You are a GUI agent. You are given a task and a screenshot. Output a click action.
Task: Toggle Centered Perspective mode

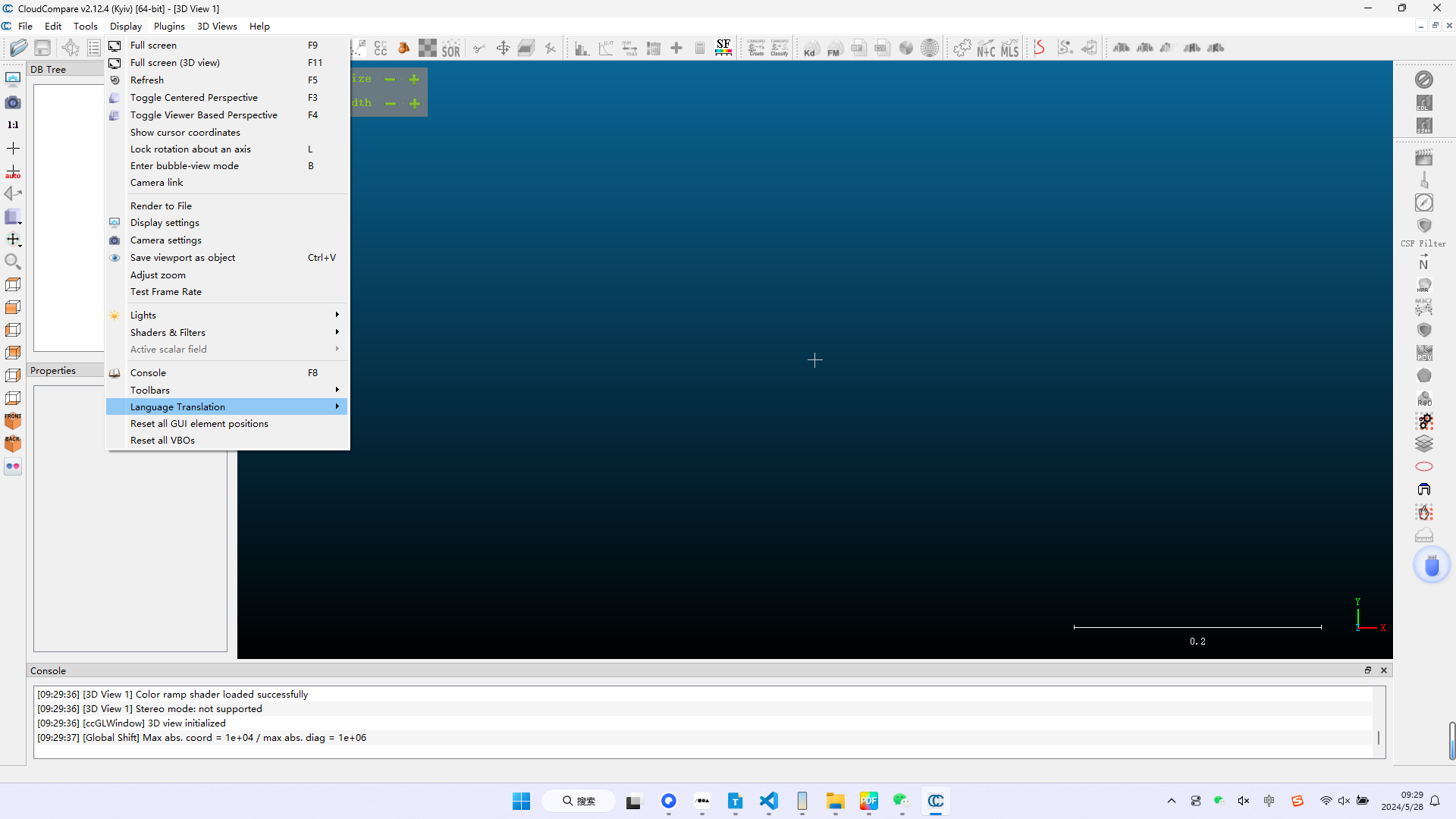[193, 98]
